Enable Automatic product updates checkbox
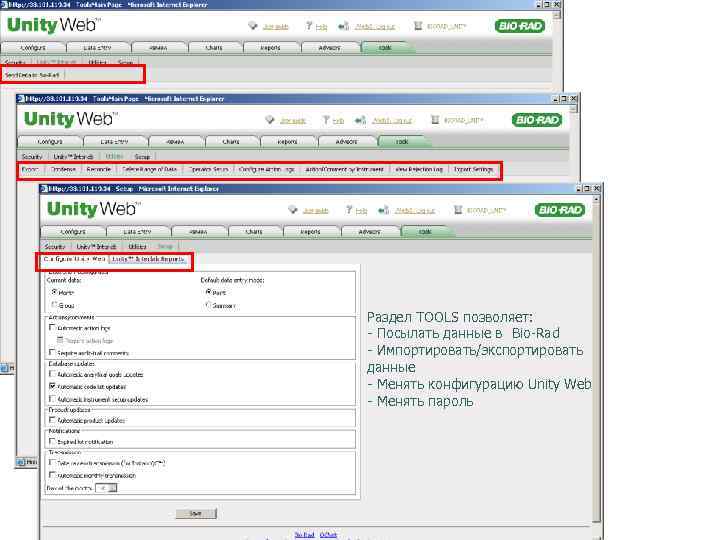 [x=52, y=420]
